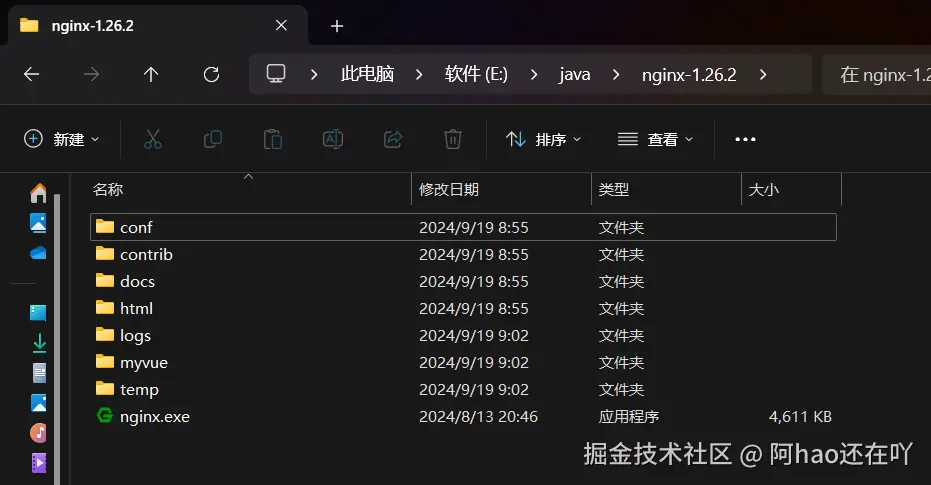Image resolution: width=931 pixels, height=485 pixels.
Task: Open Documents icon in the sidebar
Action: pos(39,373)
